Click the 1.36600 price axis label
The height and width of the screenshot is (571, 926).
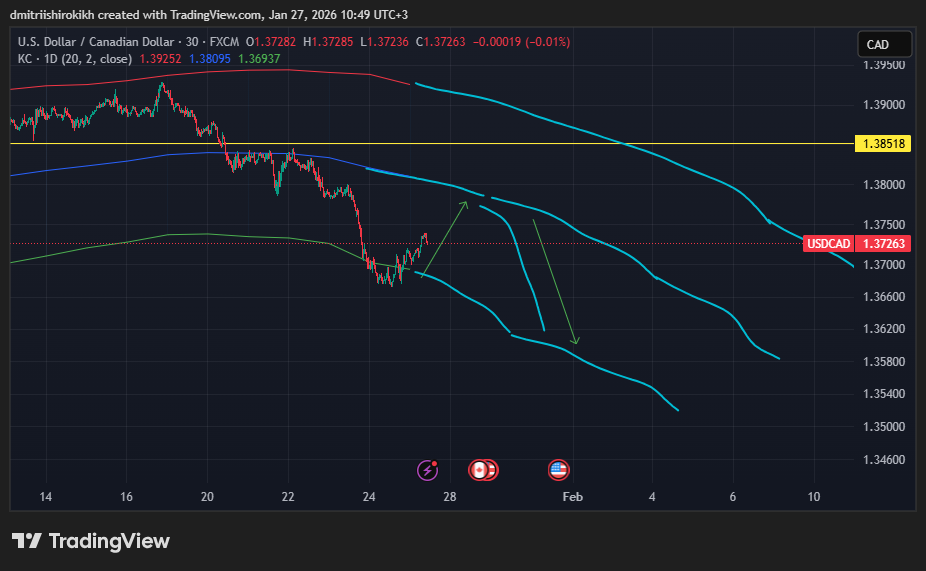tap(883, 296)
